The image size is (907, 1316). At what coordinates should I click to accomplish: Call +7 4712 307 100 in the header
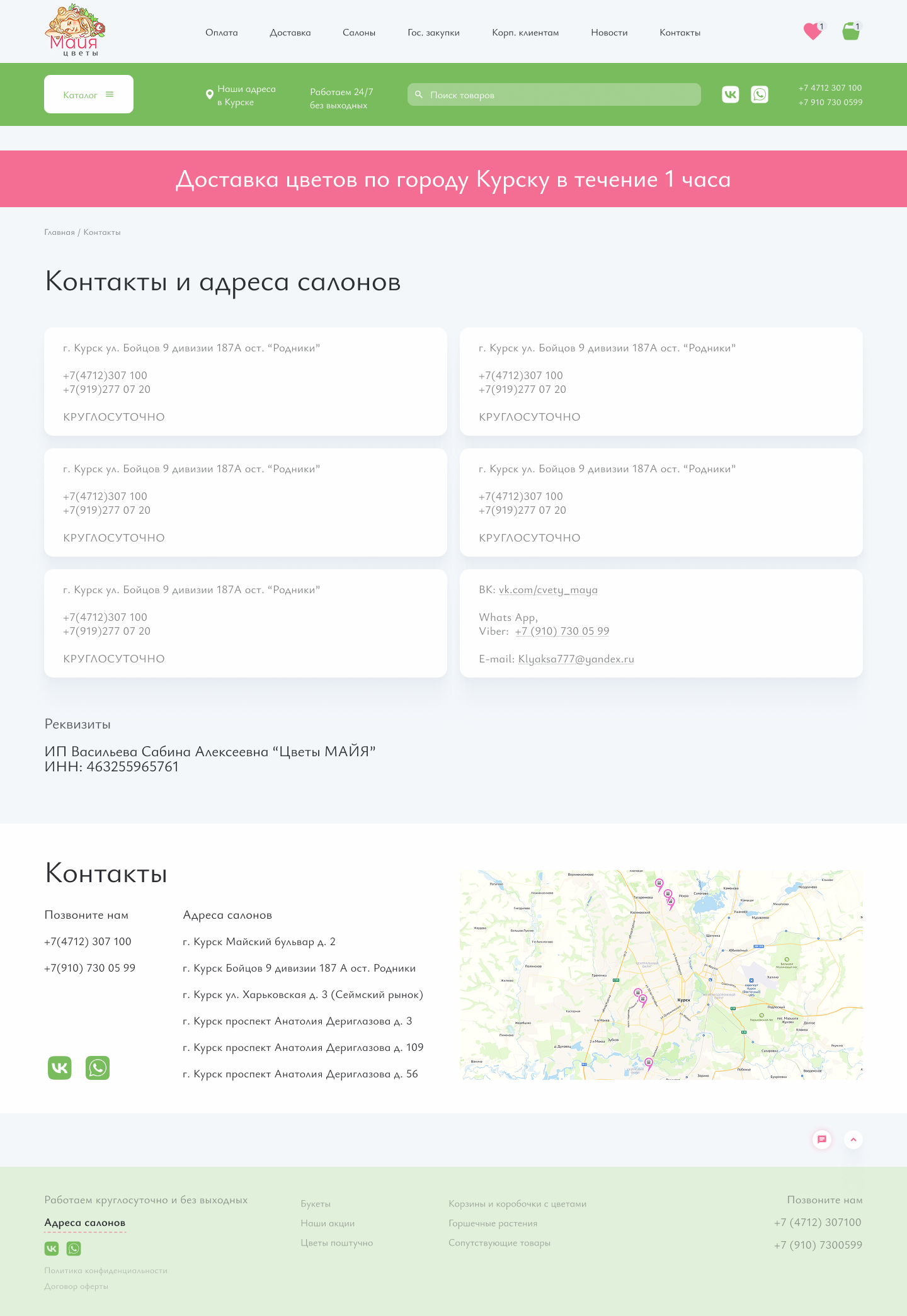coord(830,88)
